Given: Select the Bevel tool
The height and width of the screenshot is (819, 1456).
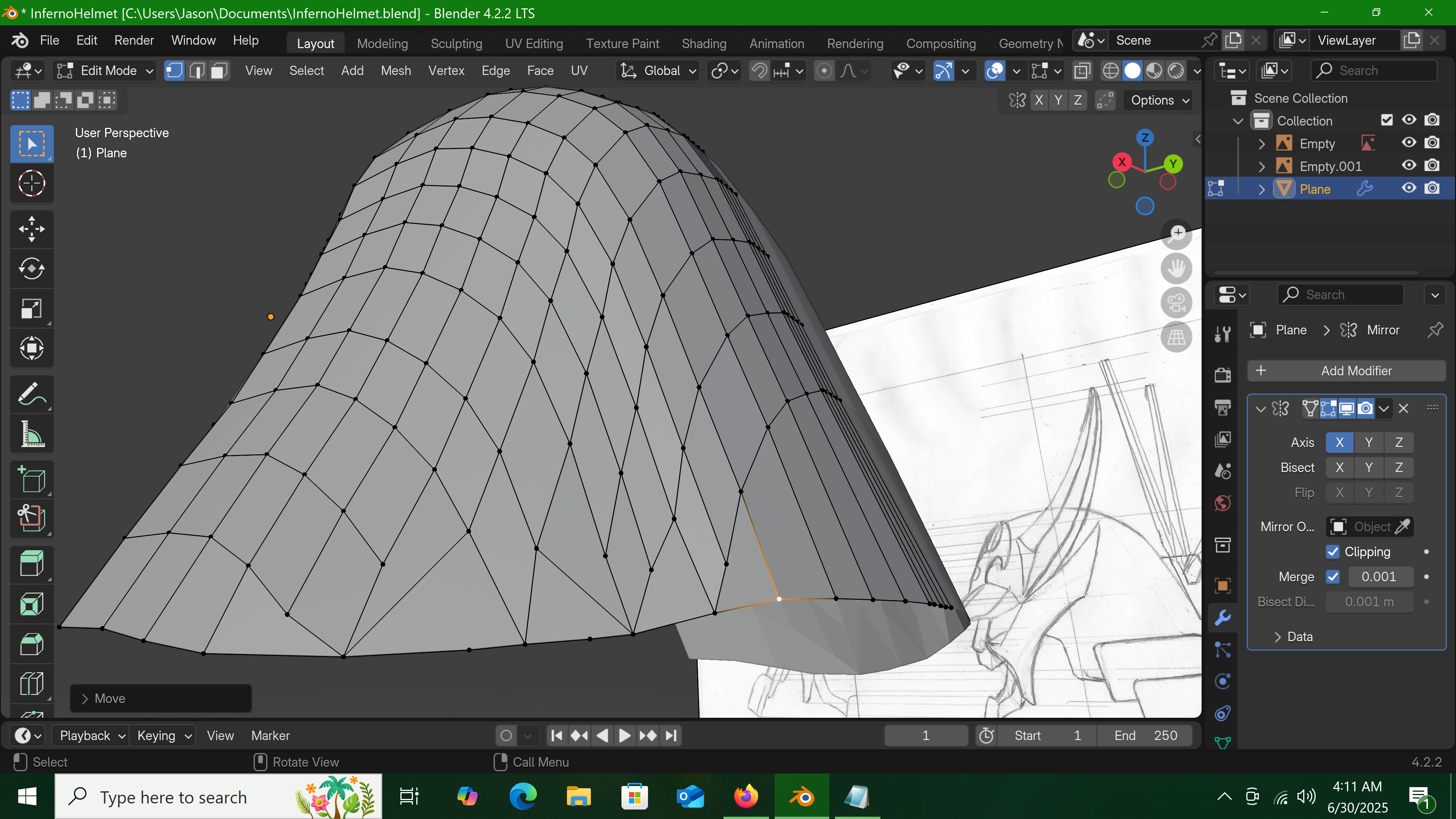Looking at the screenshot, I should pyautogui.click(x=31, y=644).
